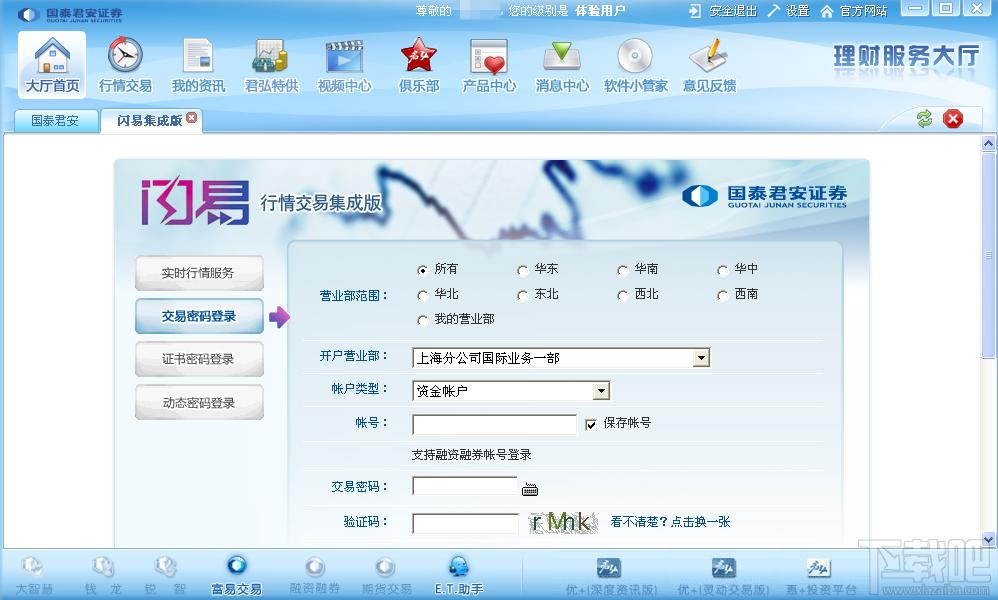Viewport: 998px width, 600px height.
Task: Open the soft keyboard icon beside 交易密码
Action: click(x=530, y=489)
